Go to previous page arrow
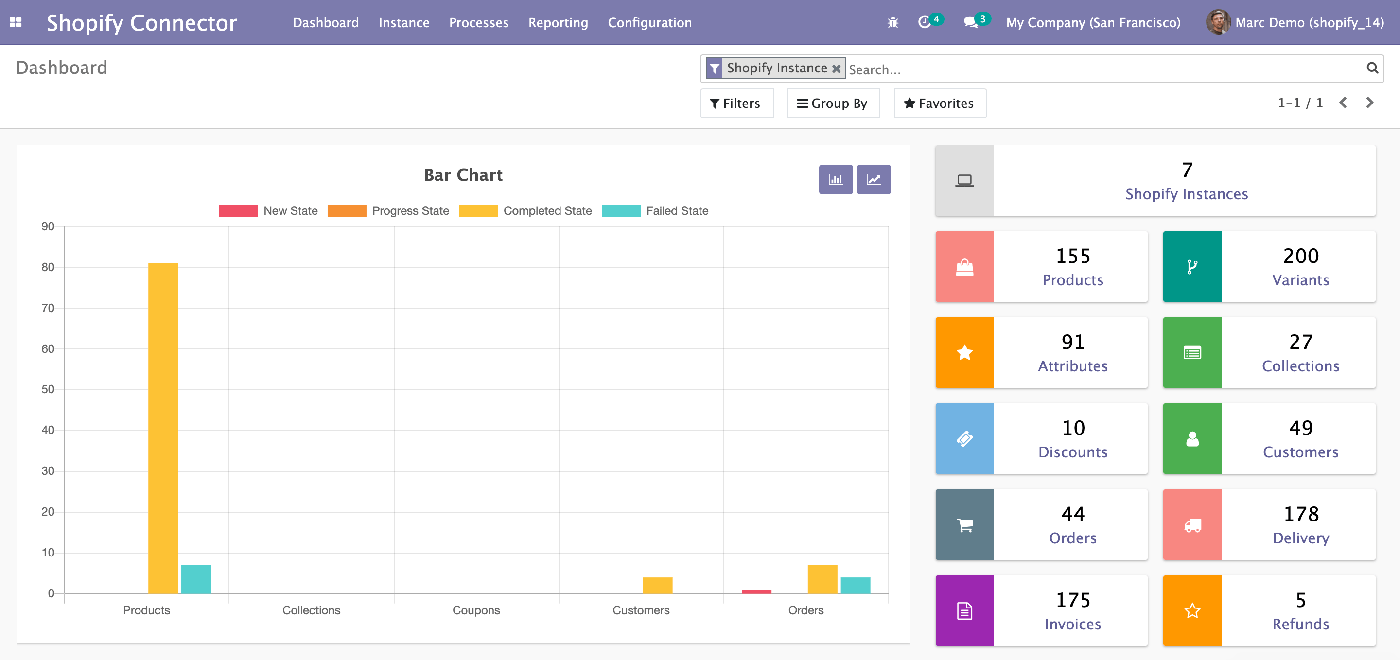The image size is (1400, 660). 1344,103
